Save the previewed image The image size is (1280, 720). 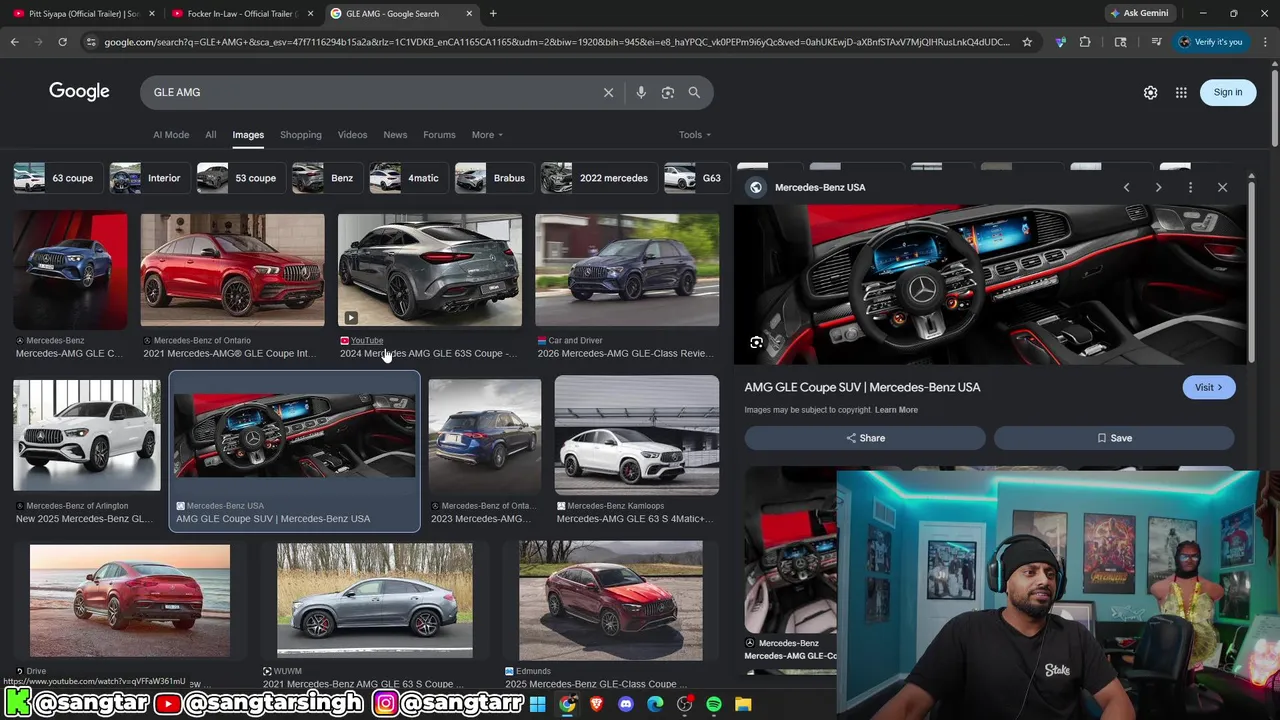point(1114,438)
